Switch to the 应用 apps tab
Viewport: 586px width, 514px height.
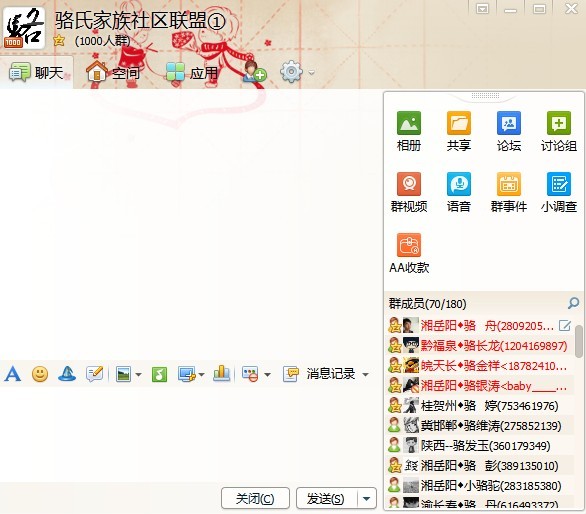click(x=192, y=72)
